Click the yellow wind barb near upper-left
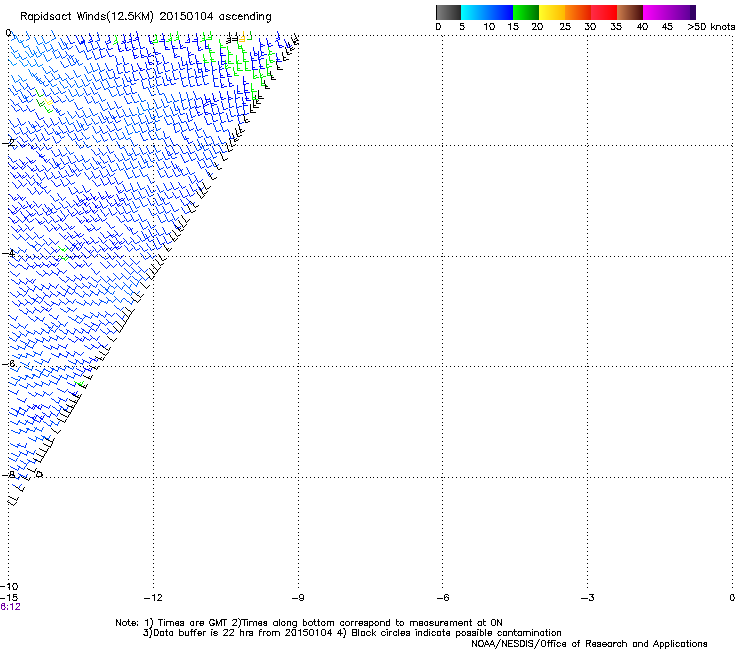740x650 pixels. (x=49, y=102)
